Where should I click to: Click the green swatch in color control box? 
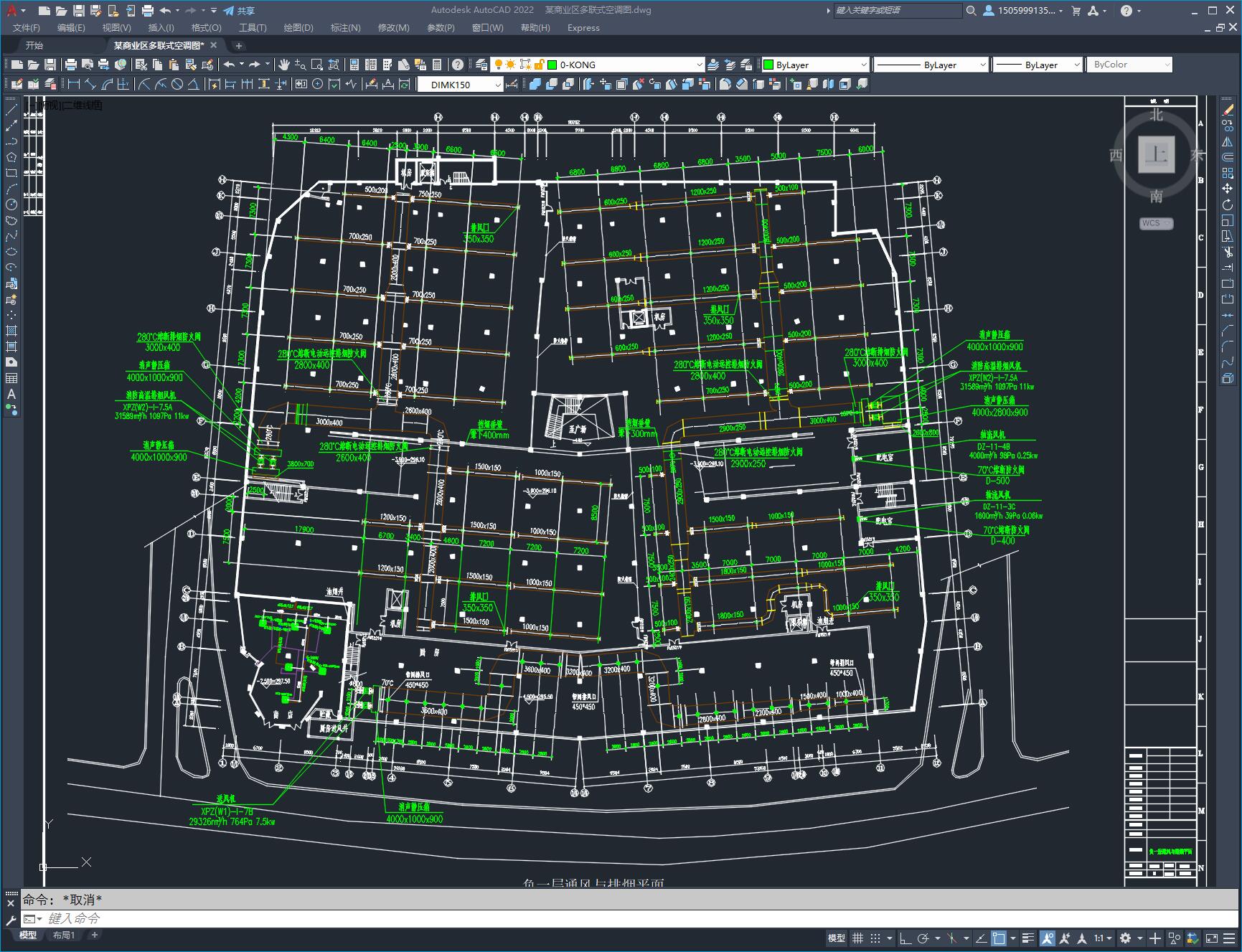pyautogui.click(x=768, y=65)
